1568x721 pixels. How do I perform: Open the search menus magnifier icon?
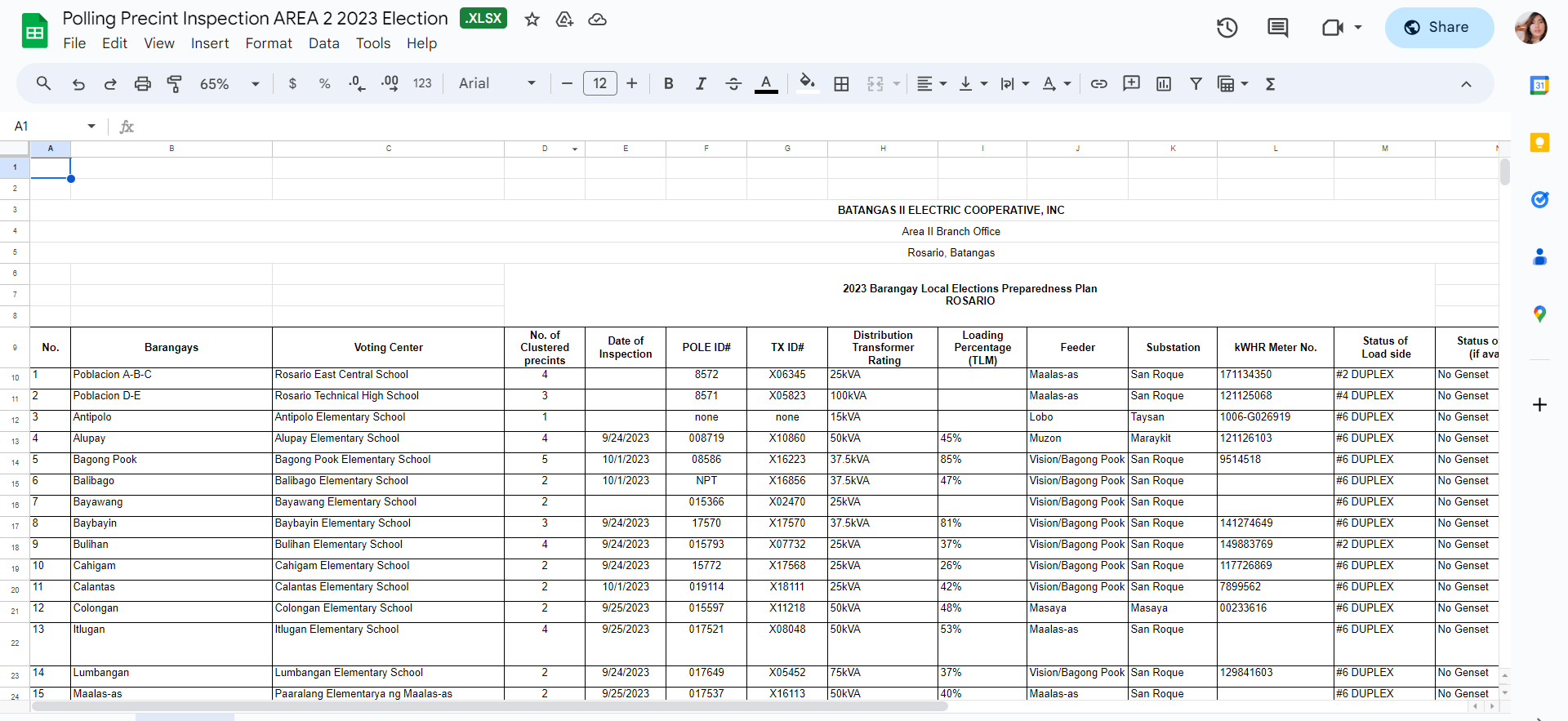point(44,83)
